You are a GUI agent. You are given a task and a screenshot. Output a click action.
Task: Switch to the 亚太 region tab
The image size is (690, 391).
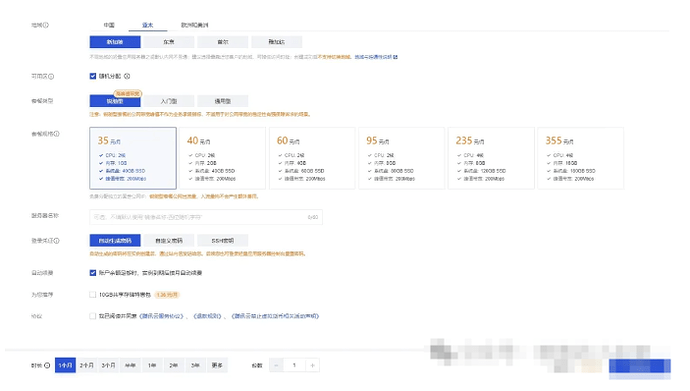coord(147,25)
